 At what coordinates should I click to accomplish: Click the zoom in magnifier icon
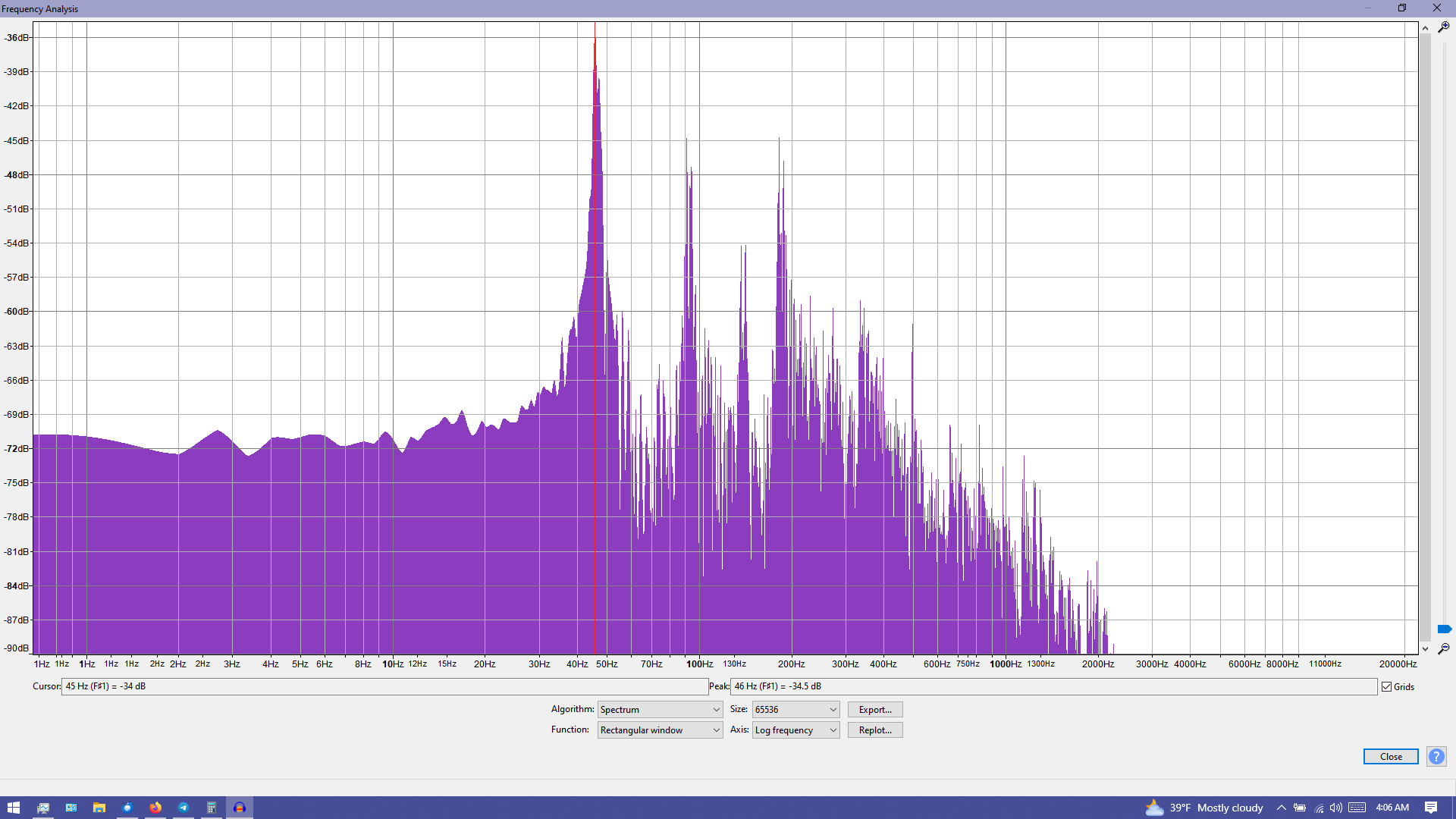pos(1443,27)
